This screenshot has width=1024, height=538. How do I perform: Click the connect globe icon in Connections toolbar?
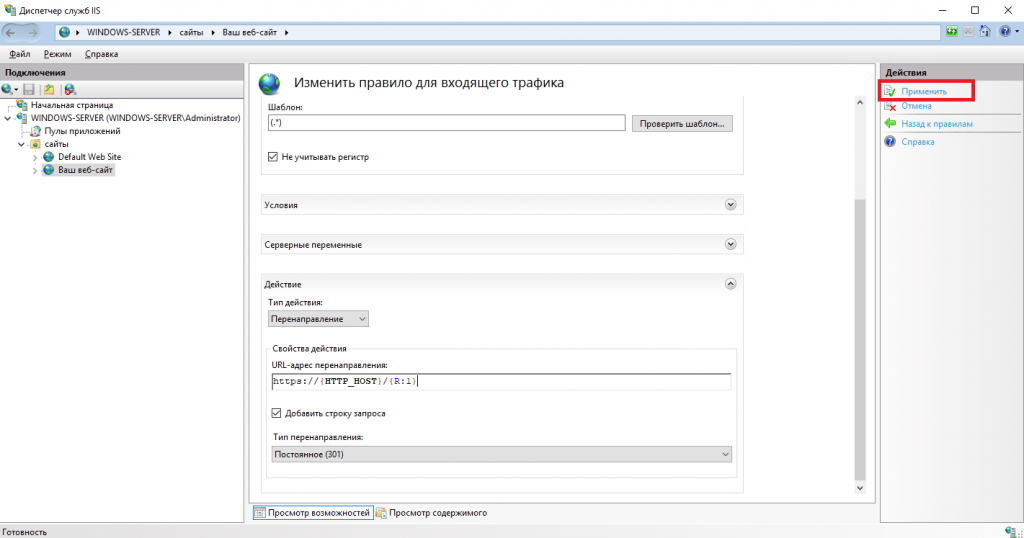(8, 89)
